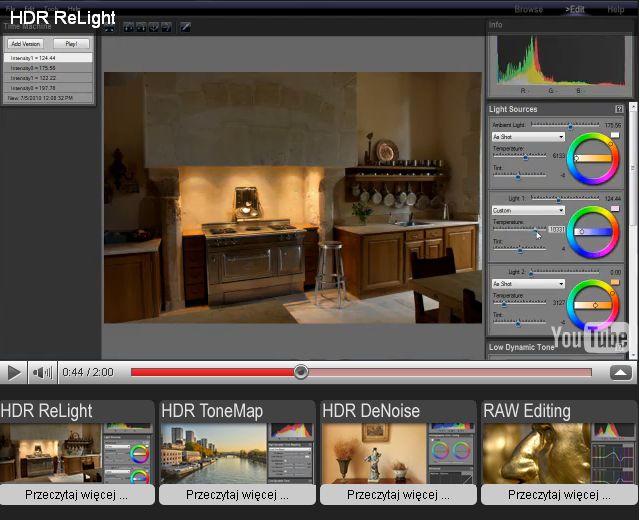The height and width of the screenshot is (520, 640).
Task: Click the Light 2 Temperature slider handle
Action: (x=504, y=304)
